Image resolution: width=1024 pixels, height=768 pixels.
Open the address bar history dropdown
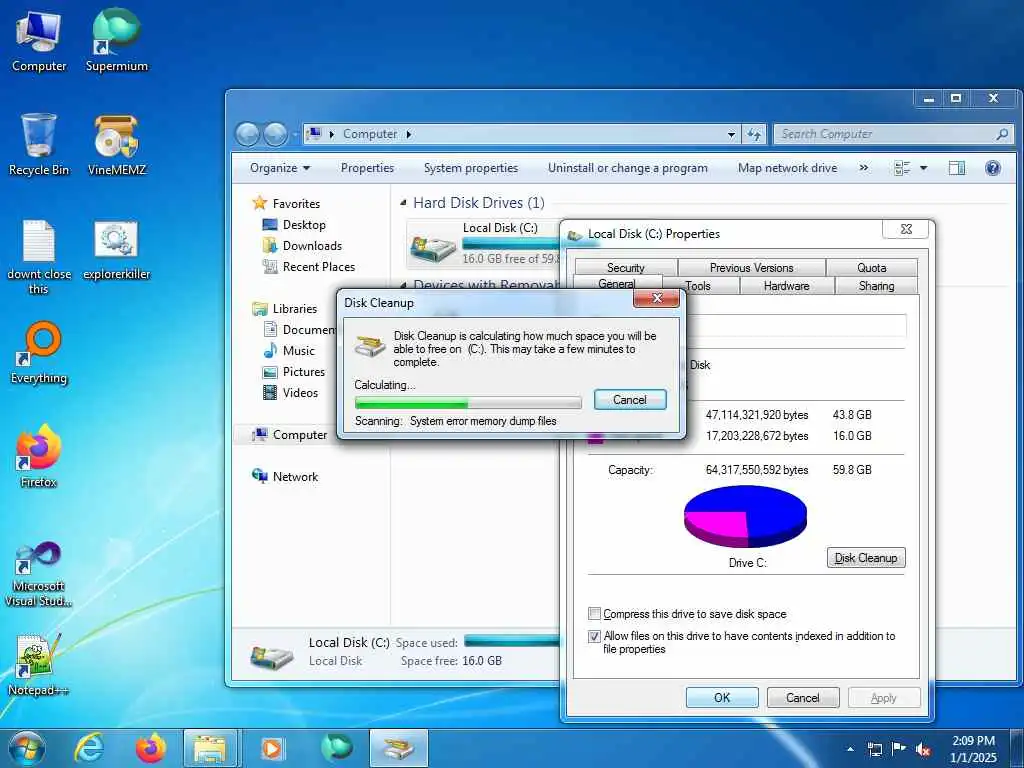point(731,134)
